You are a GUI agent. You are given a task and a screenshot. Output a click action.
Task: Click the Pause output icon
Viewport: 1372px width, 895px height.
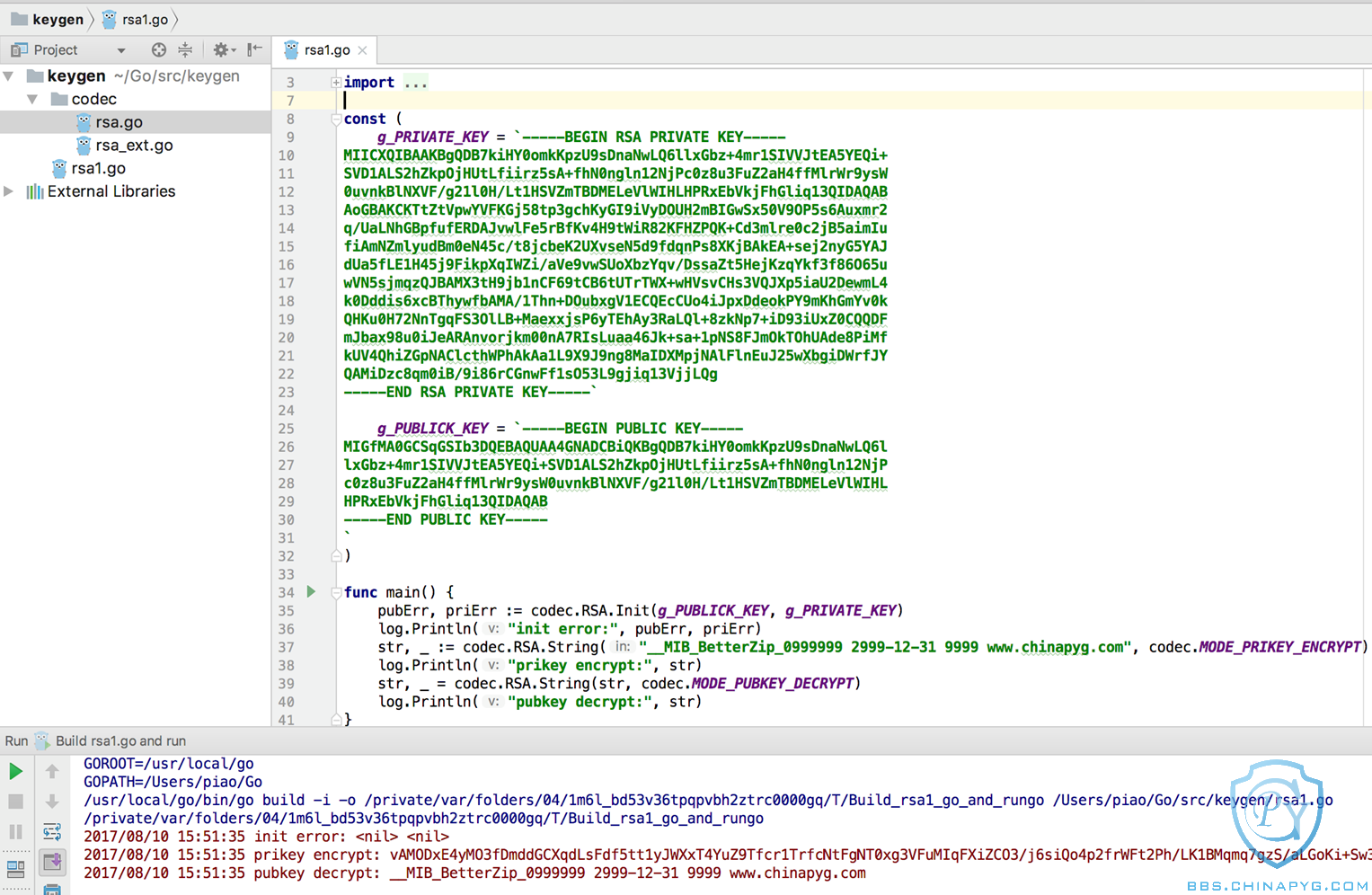coord(15,831)
